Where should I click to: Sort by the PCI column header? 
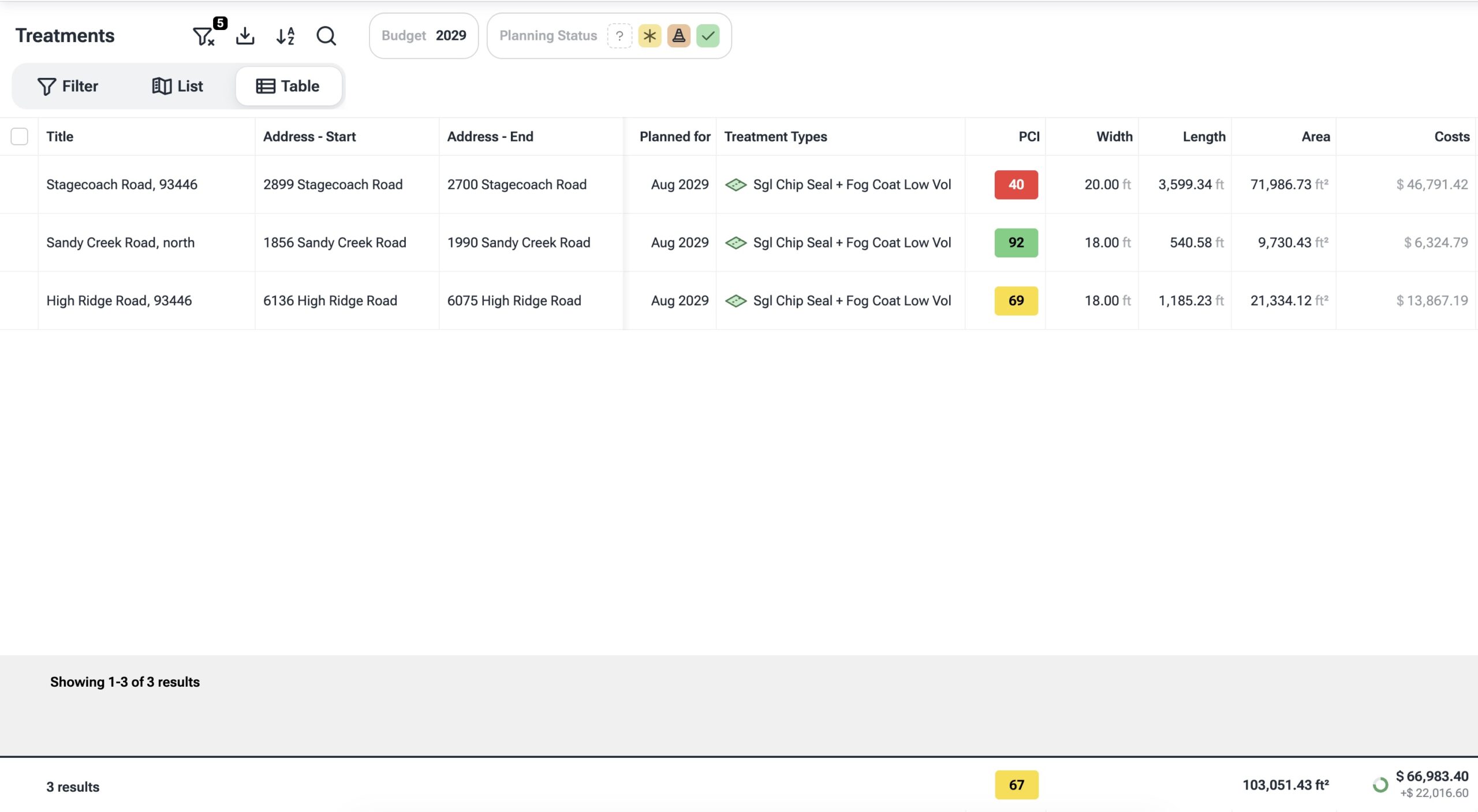pos(1028,137)
